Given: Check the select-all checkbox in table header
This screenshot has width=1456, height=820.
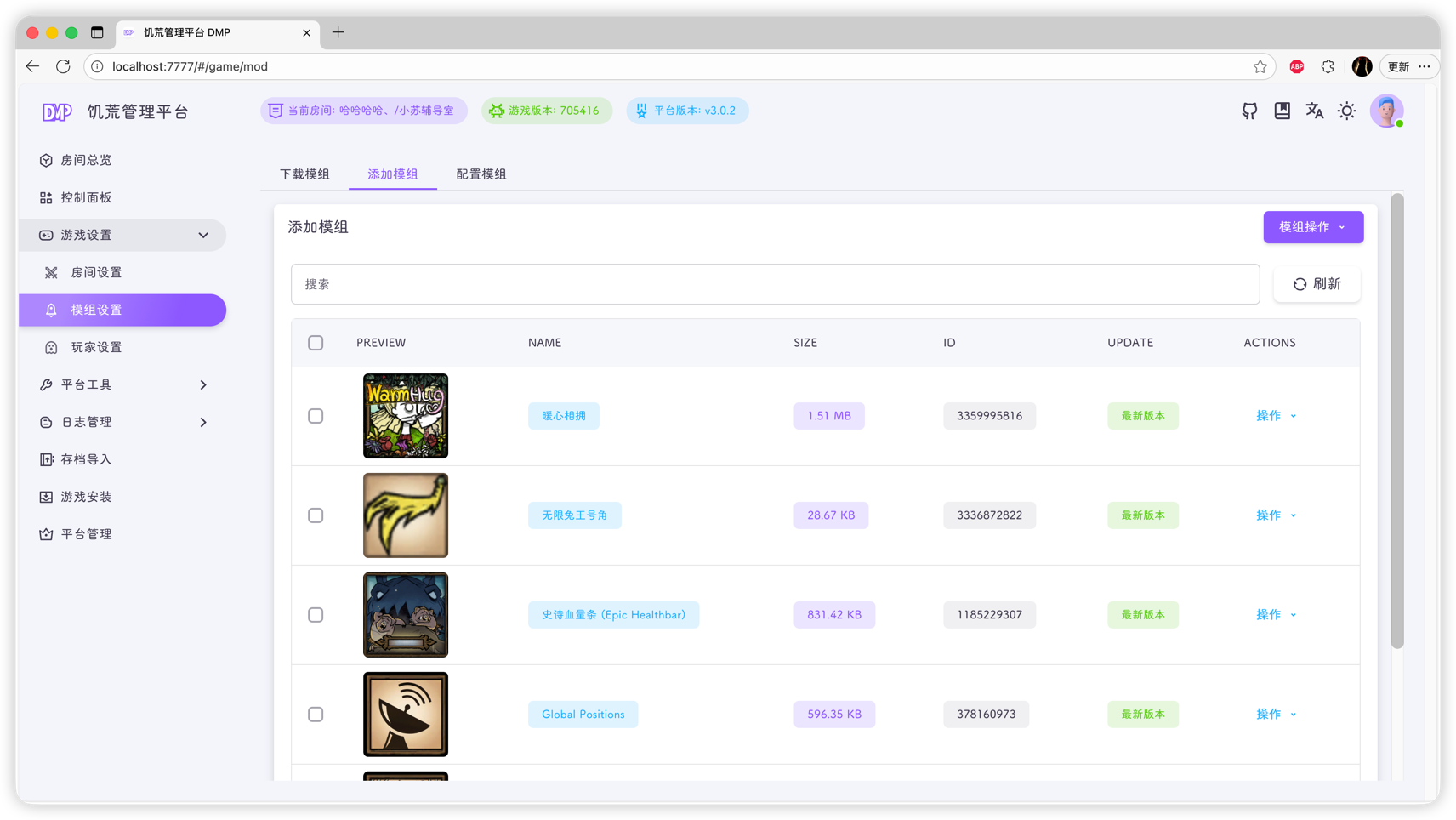Looking at the screenshot, I should pos(316,343).
